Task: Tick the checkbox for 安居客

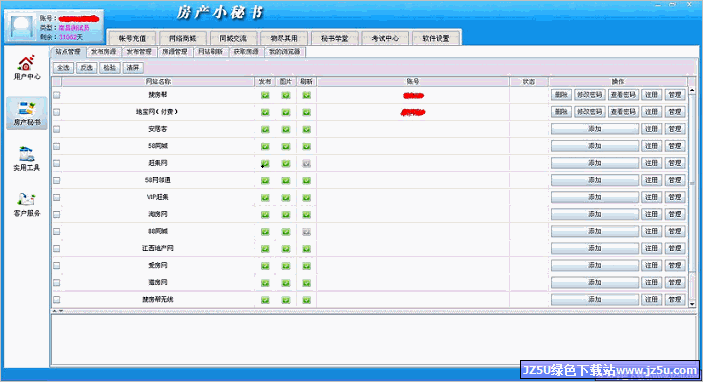Action: click(x=56, y=129)
